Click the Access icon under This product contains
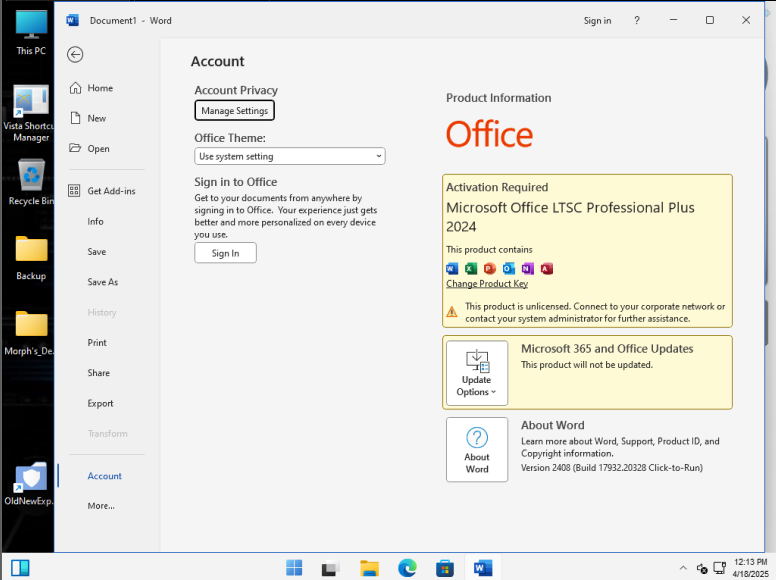The image size is (776, 580). click(x=546, y=269)
